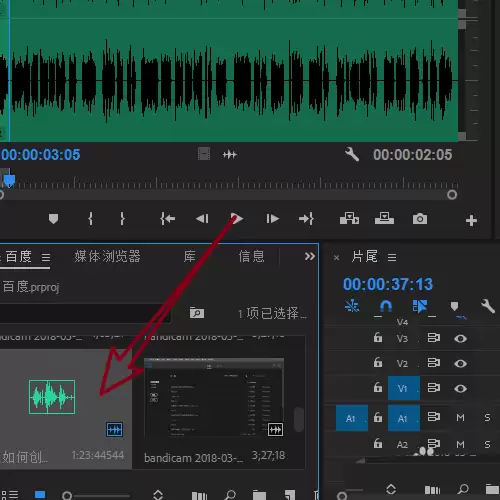Solo track A1
The width and height of the screenshot is (500, 500).
tap(487, 417)
